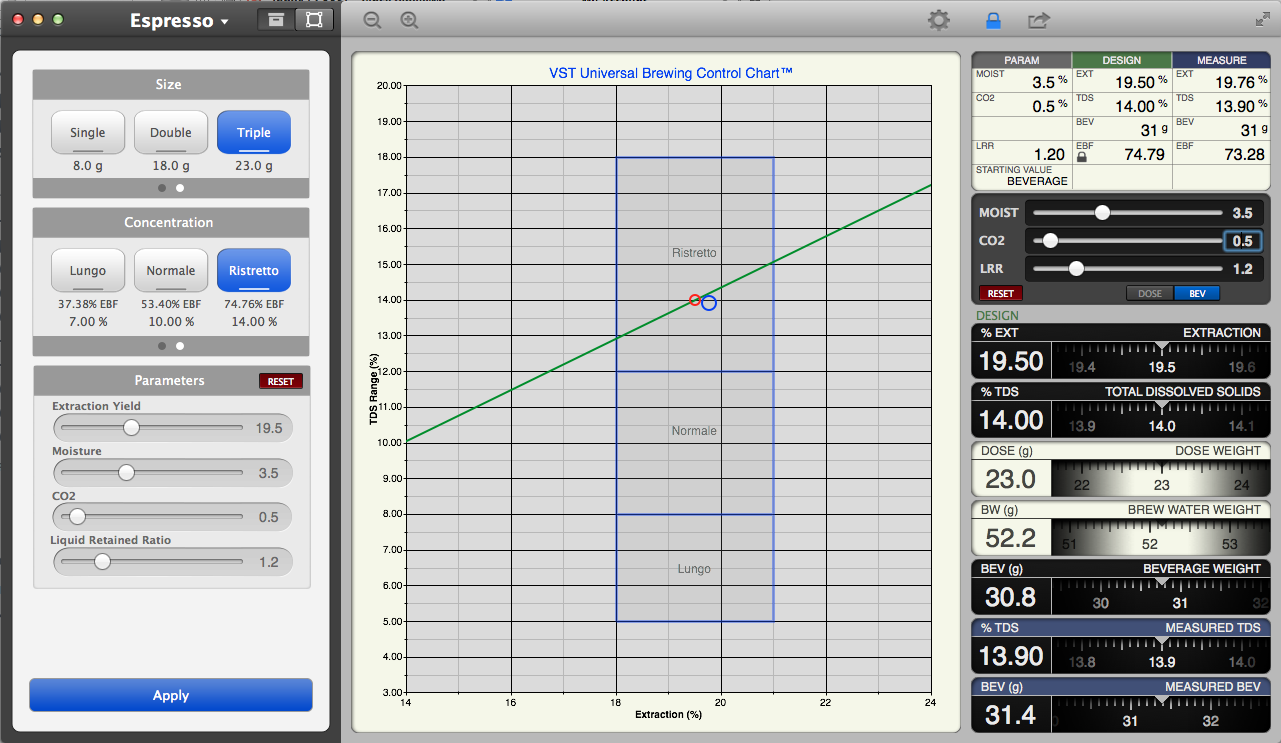This screenshot has height=743, width=1281.
Task: Click the beverage weight ruler dial
Action: [1161, 597]
